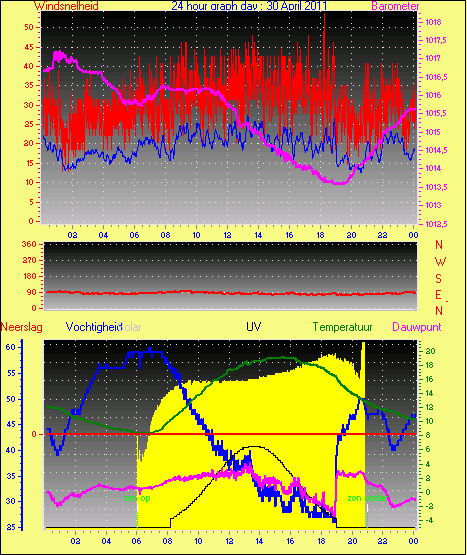Click the 18 hour tick on bottom graph axis

tap(321, 541)
